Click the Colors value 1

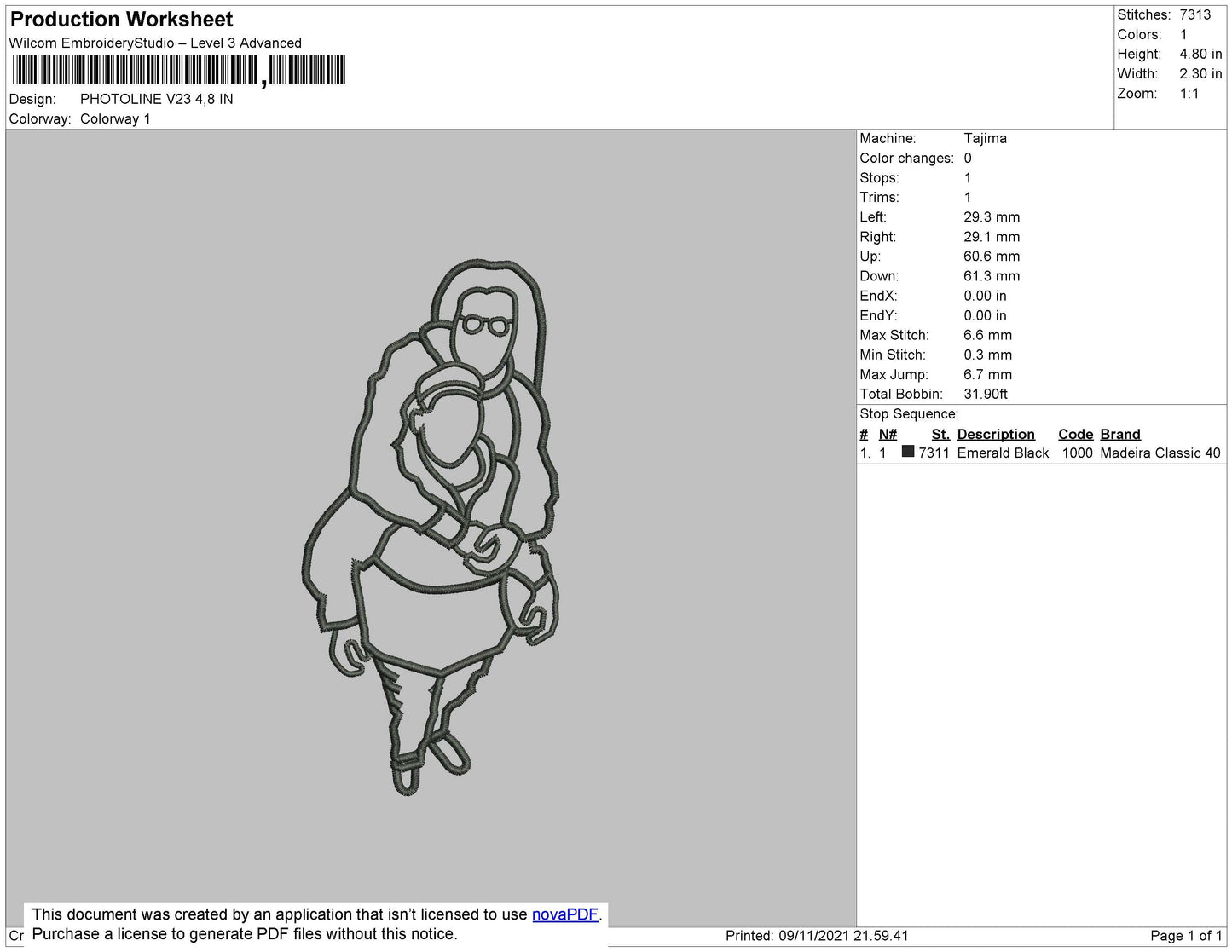tap(1183, 34)
